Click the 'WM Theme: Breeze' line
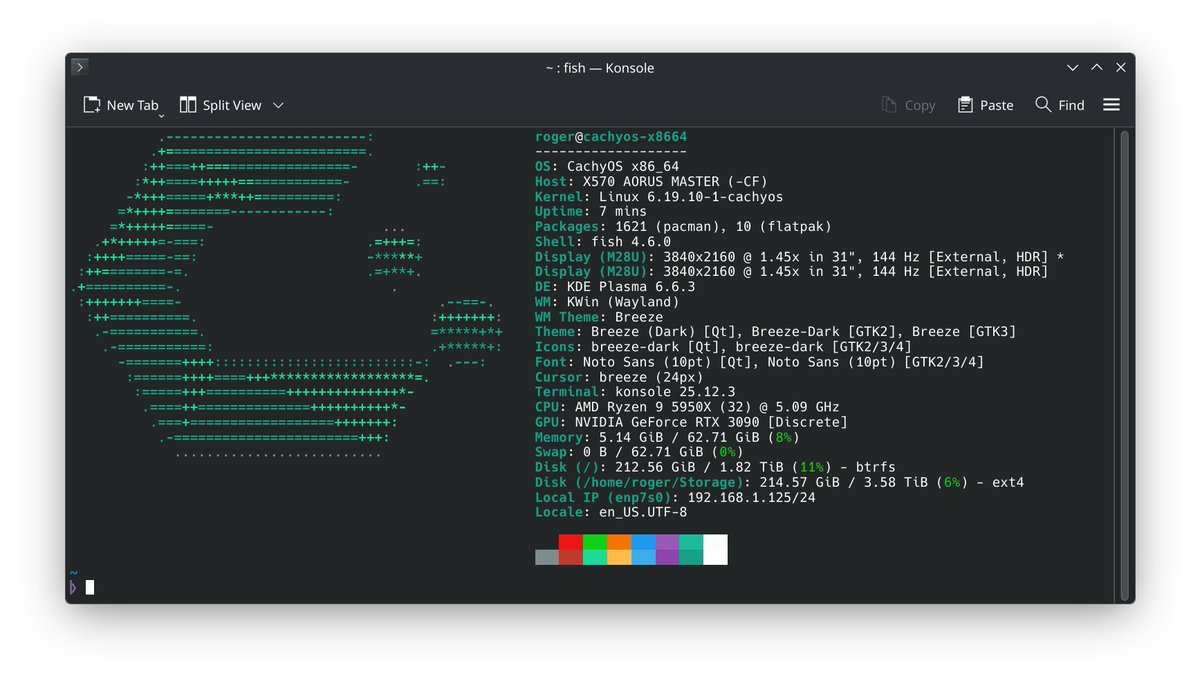1200x681 pixels. click(599, 317)
